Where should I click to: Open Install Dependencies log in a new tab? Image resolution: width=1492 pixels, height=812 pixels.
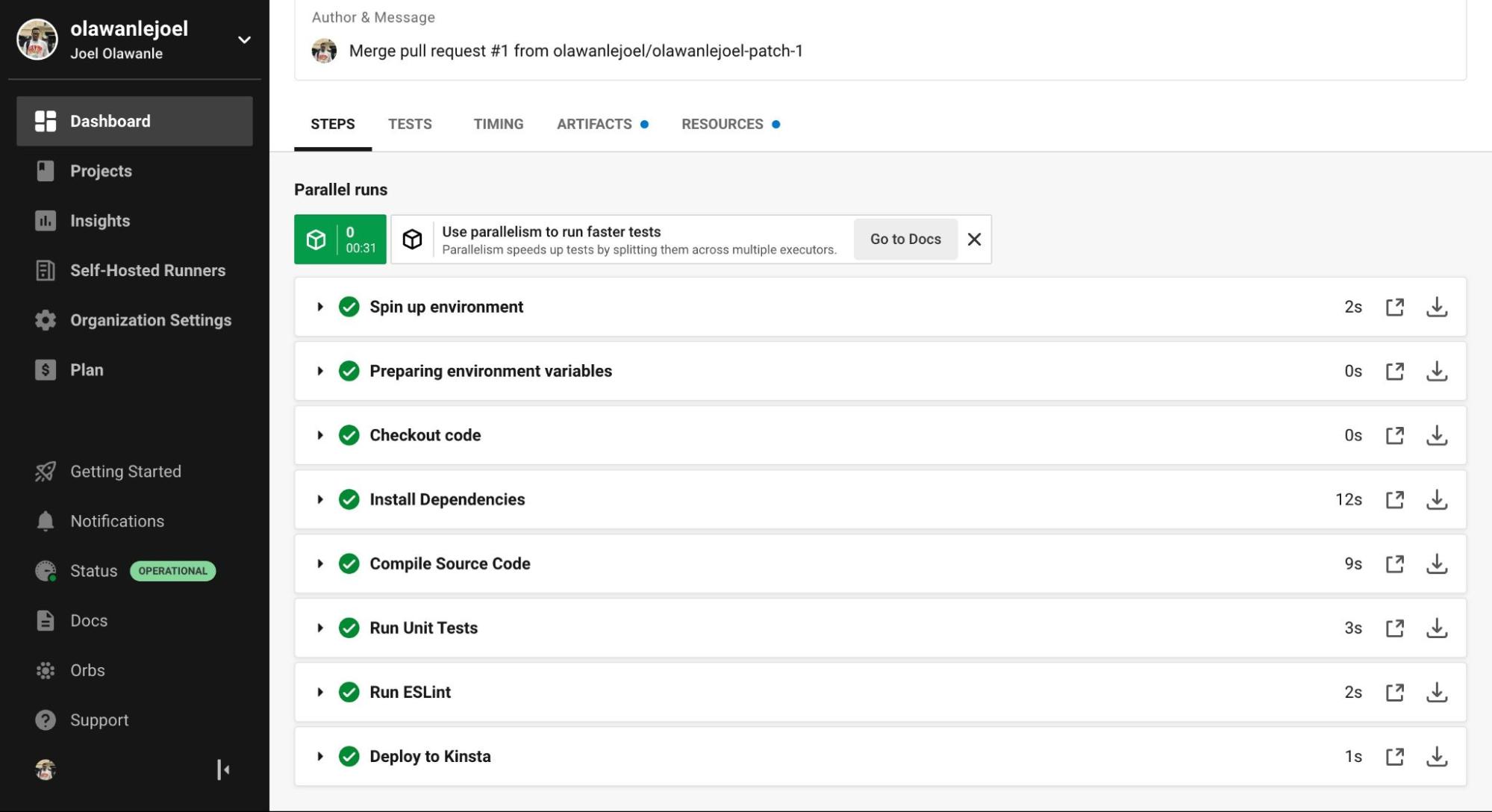pos(1394,499)
